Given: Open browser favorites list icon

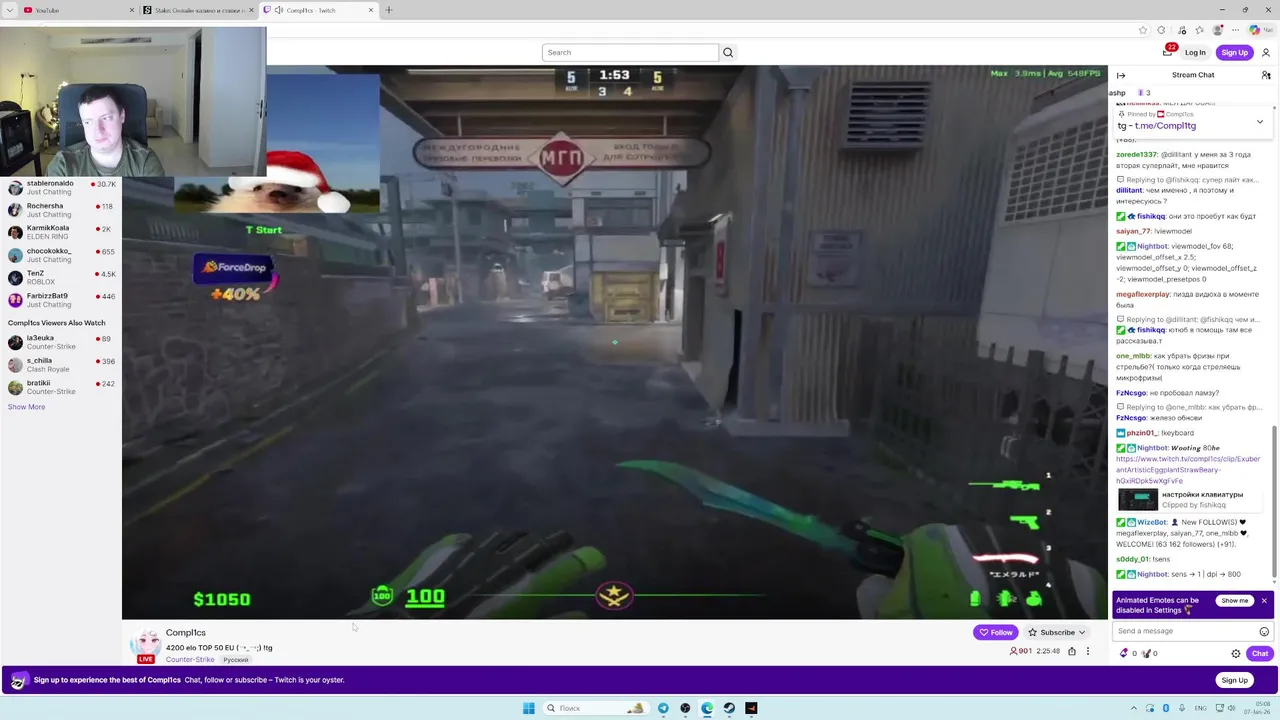Looking at the screenshot, I should pos(1199,30).
